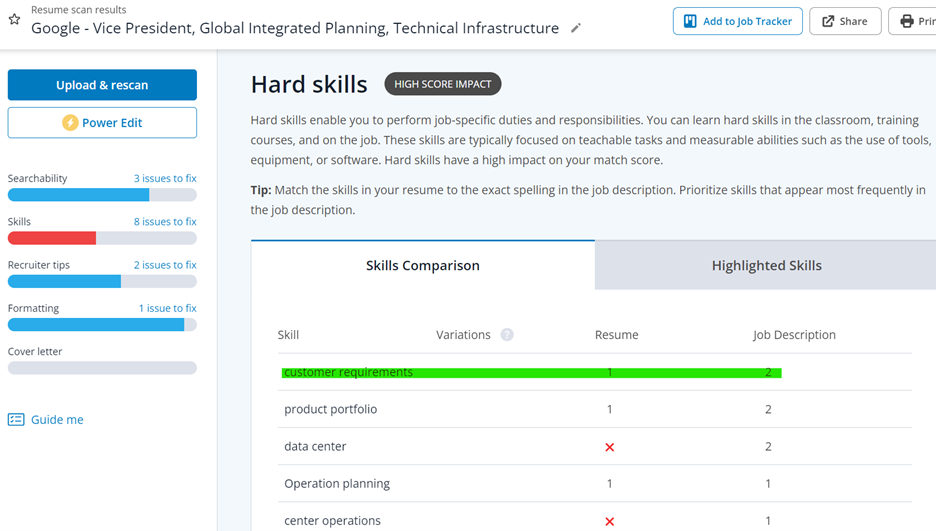Click the Searchability progress bar
This screenshot has height=531, width=936.
click(x=102, y=195)
